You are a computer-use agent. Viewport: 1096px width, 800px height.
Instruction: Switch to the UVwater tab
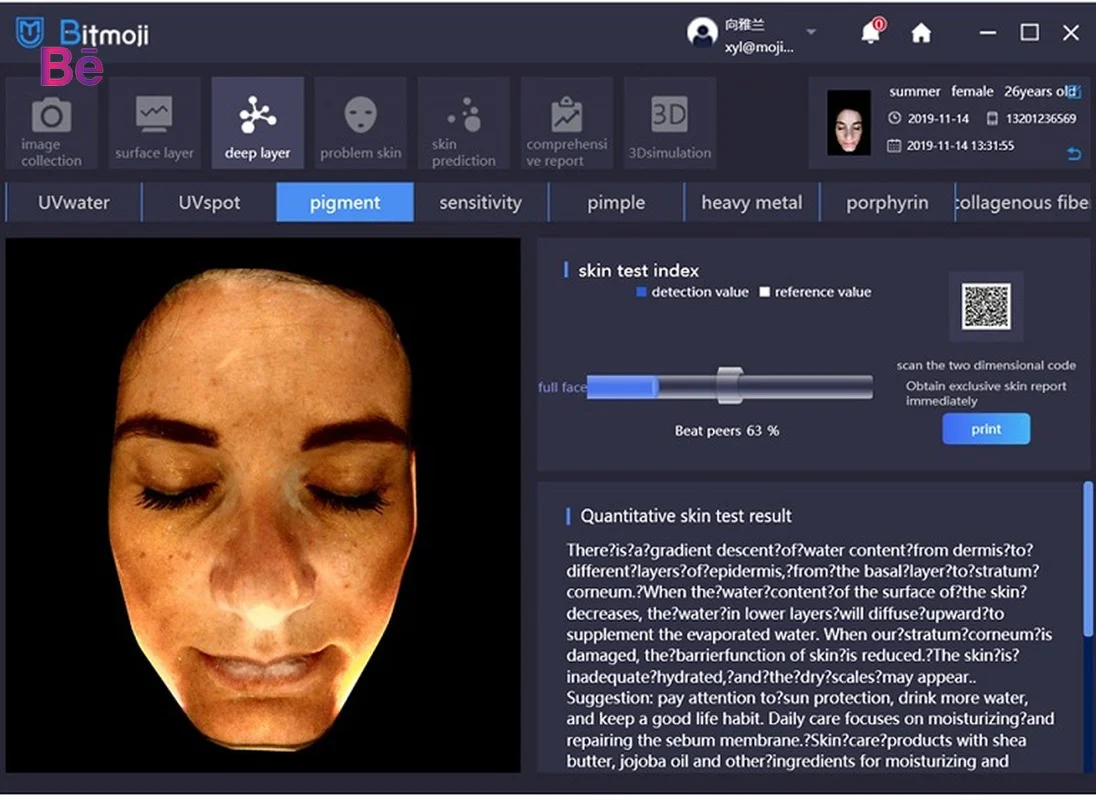[x=74, y=202]
